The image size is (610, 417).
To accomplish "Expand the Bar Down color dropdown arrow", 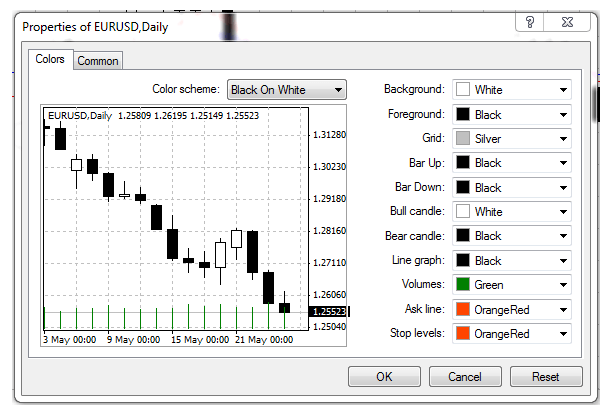I will click(x=563, y=188).
